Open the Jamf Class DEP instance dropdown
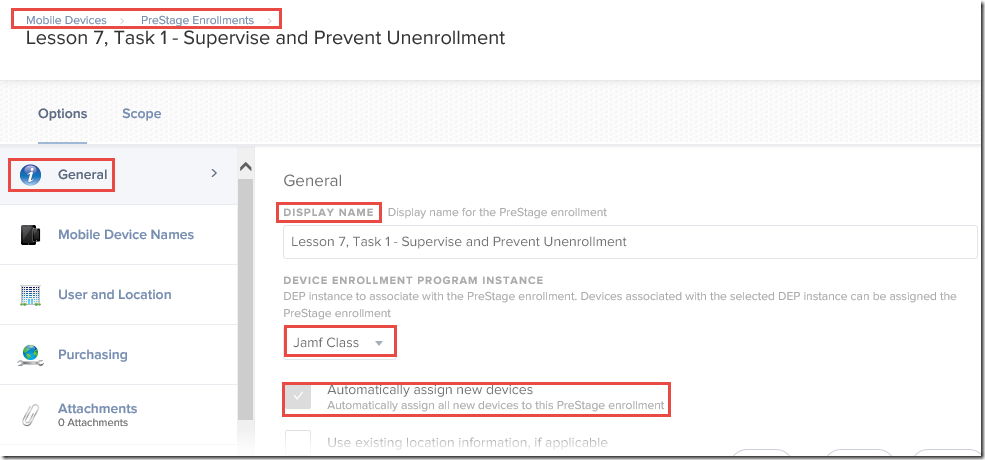 click(339, 343)
